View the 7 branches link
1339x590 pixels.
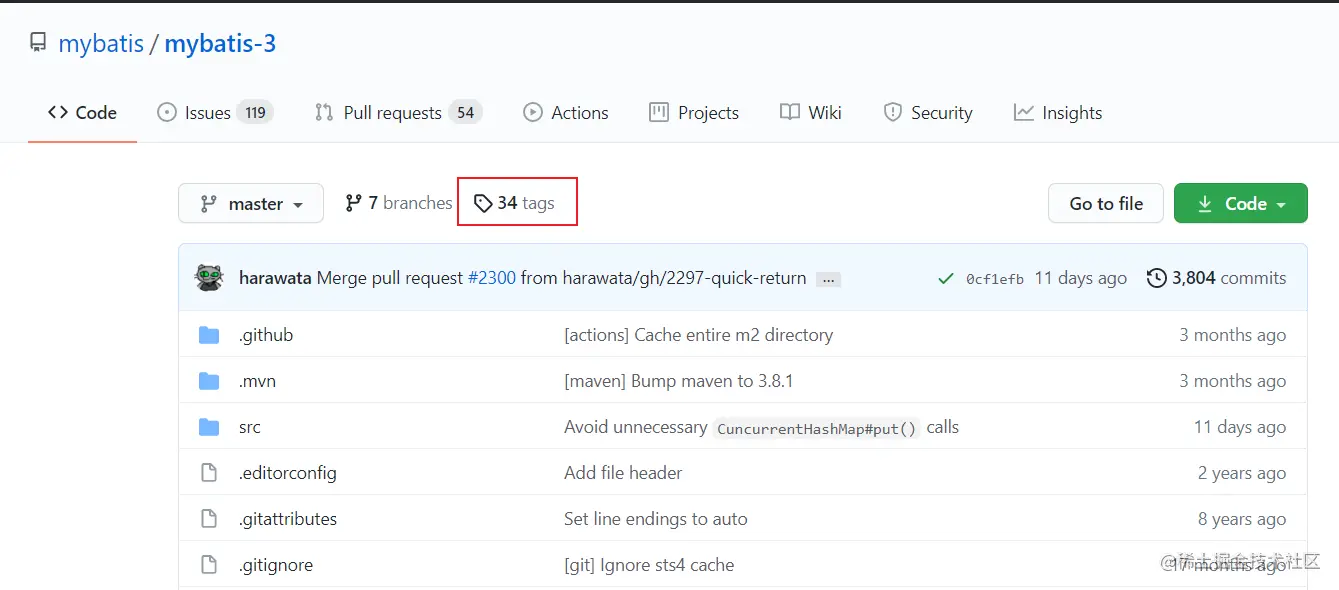[399, 203]
